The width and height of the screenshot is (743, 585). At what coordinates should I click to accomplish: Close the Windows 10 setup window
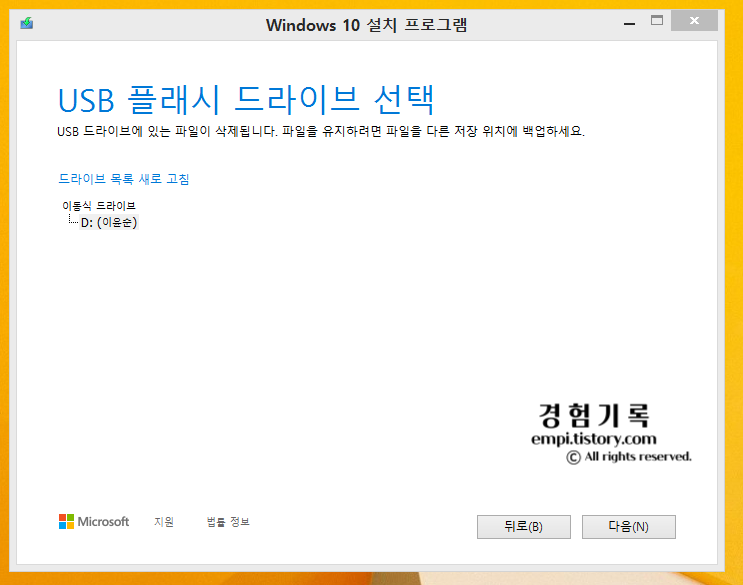pyautogui.click(x=694, y=21)
